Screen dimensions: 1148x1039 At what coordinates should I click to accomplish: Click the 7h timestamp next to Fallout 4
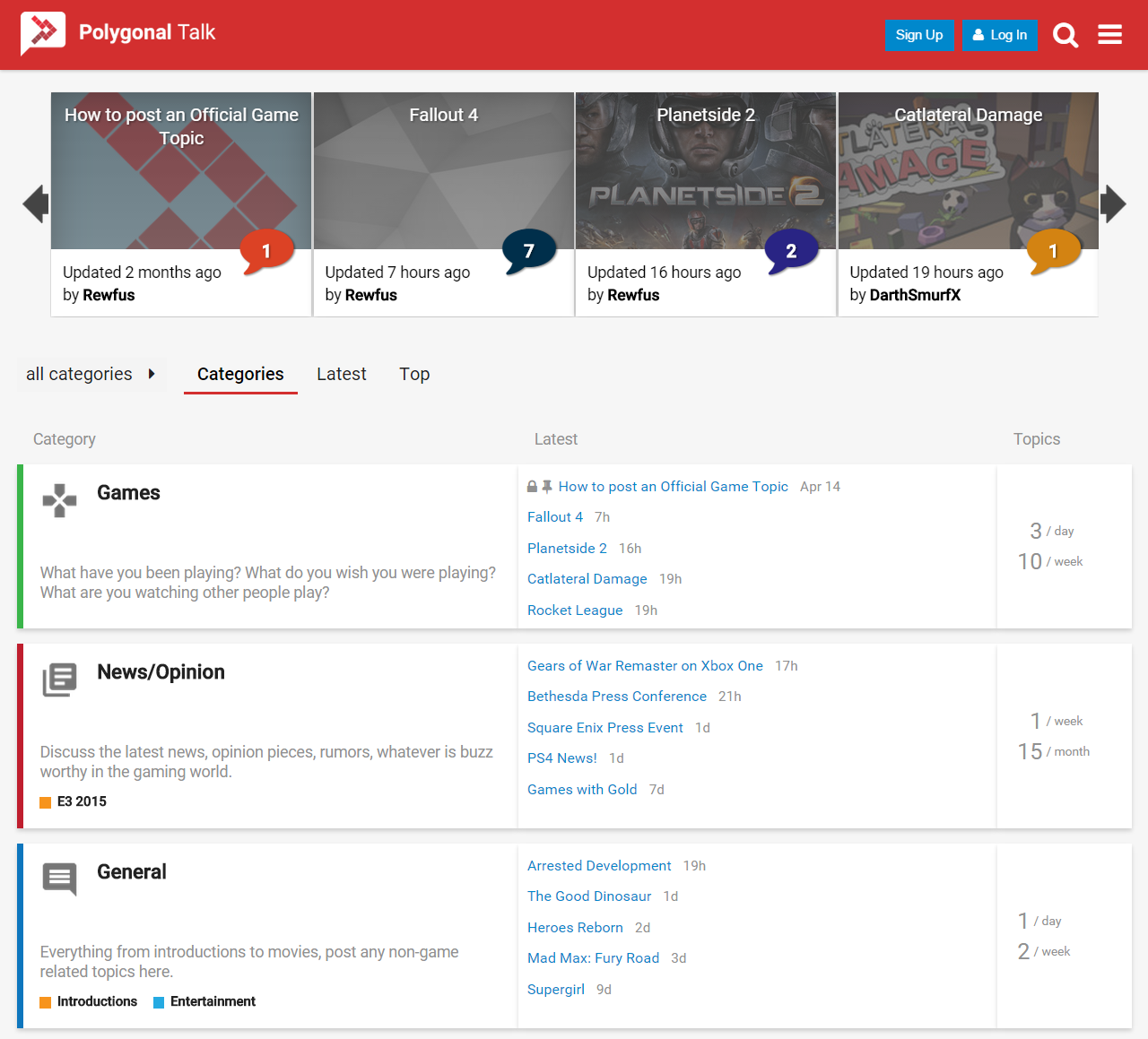[x=602, y=517]
